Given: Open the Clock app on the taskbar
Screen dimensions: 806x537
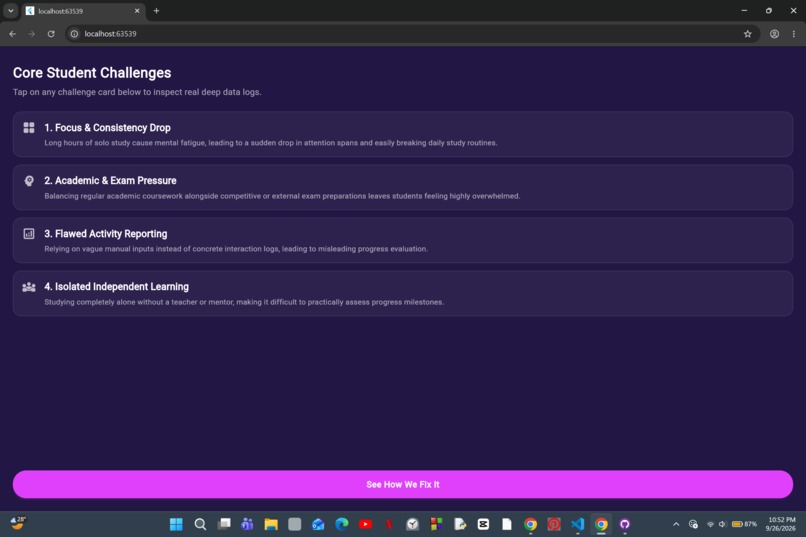Looking at the screenshot, I should point(412,524).
